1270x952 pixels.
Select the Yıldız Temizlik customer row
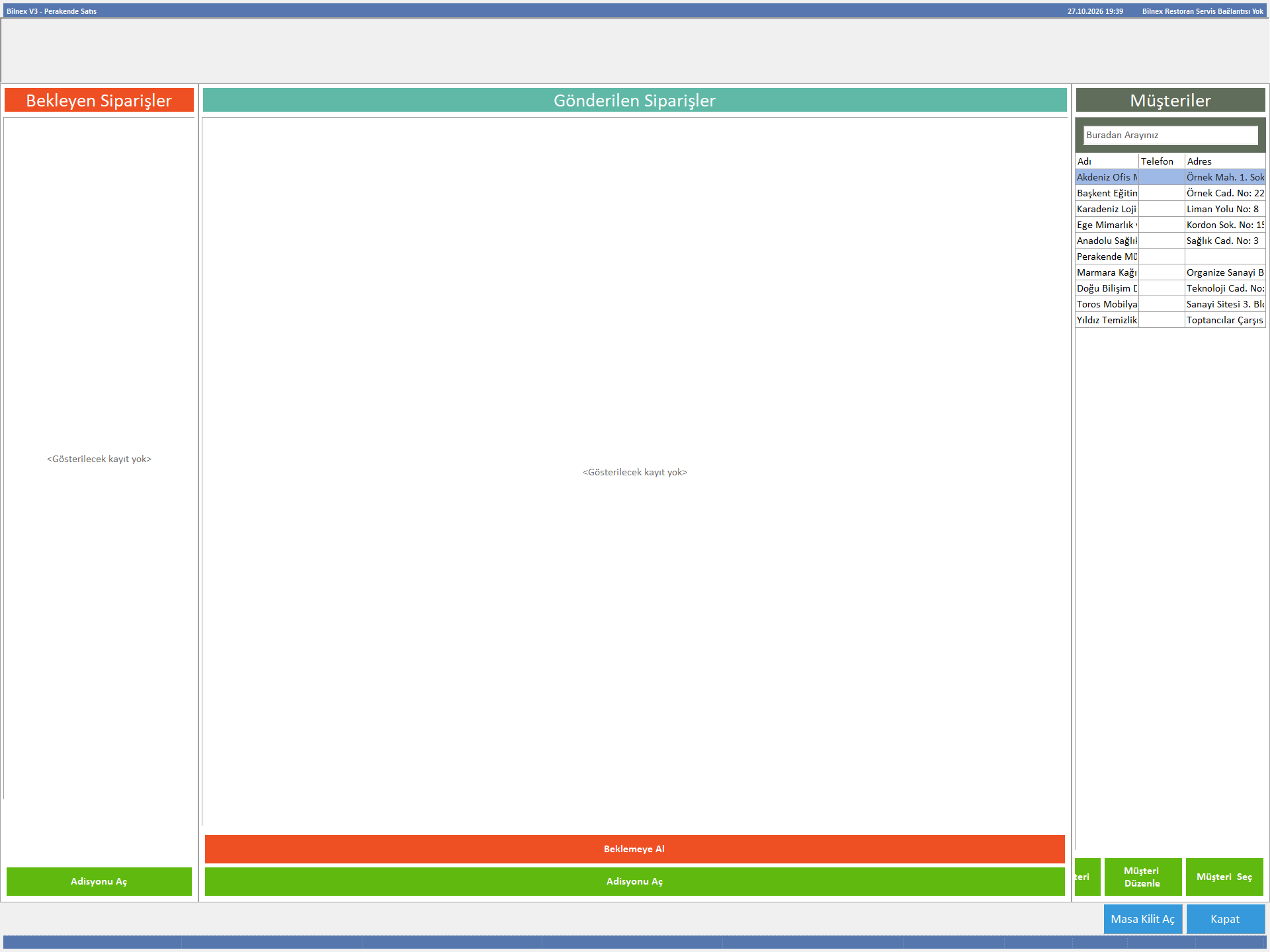1170,320
